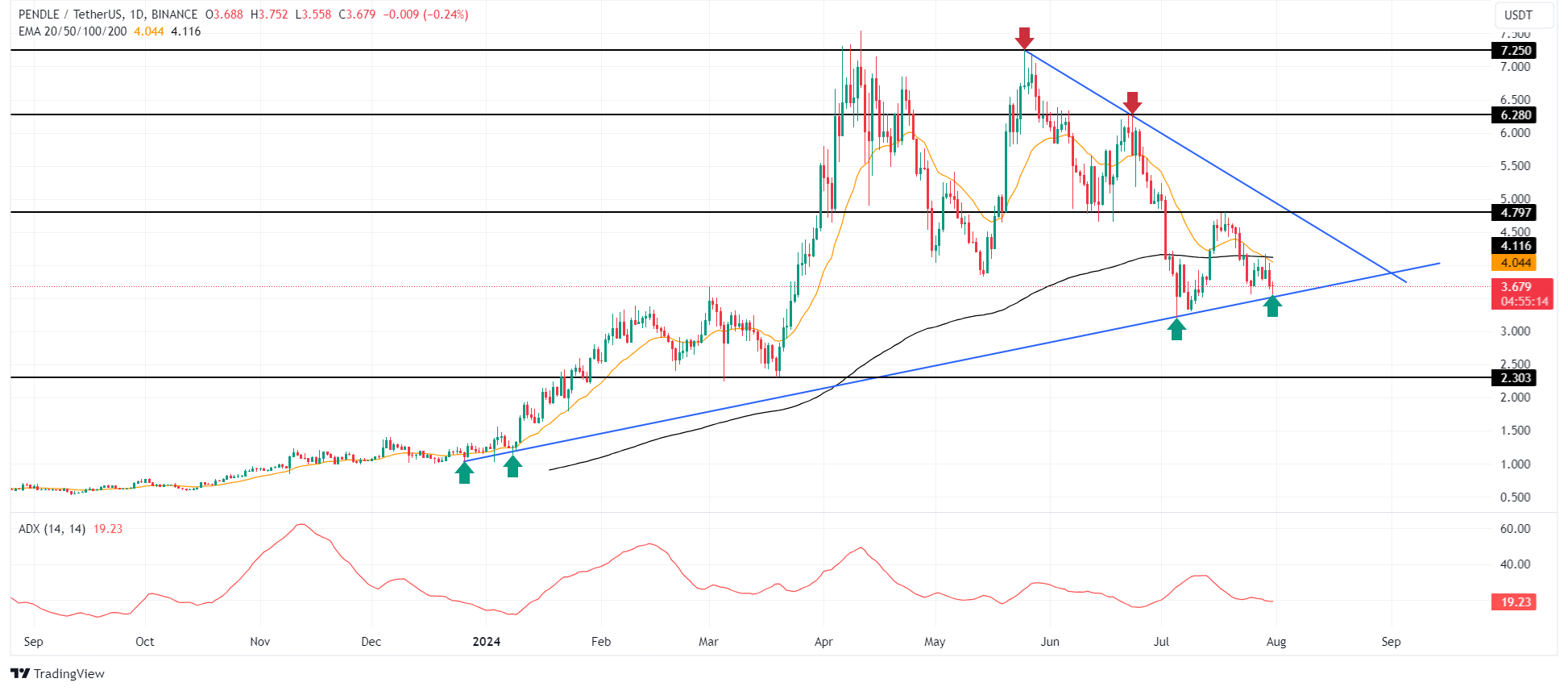The image size is (1568, 691).
Task: Click the 40.00 ADX axis label
Action: (x=1516, y=564)
